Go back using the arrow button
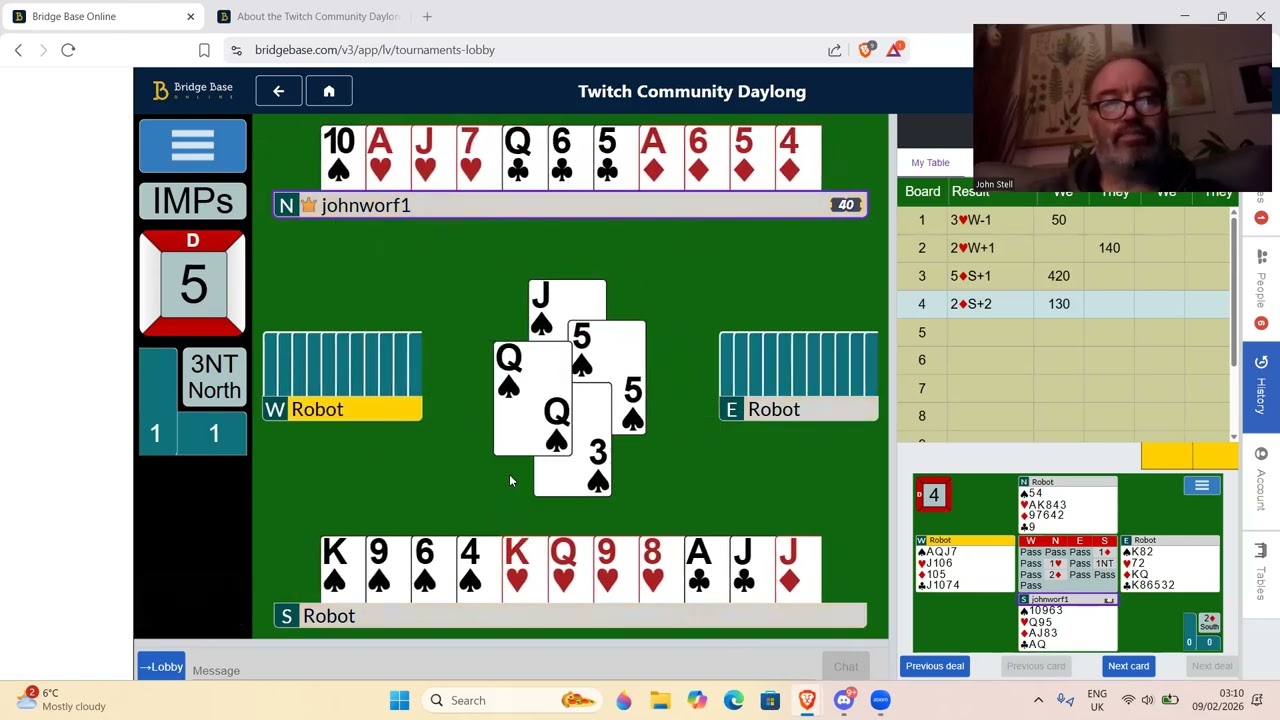This screenshot has height=720, width=1280. [x=279, y=91]
